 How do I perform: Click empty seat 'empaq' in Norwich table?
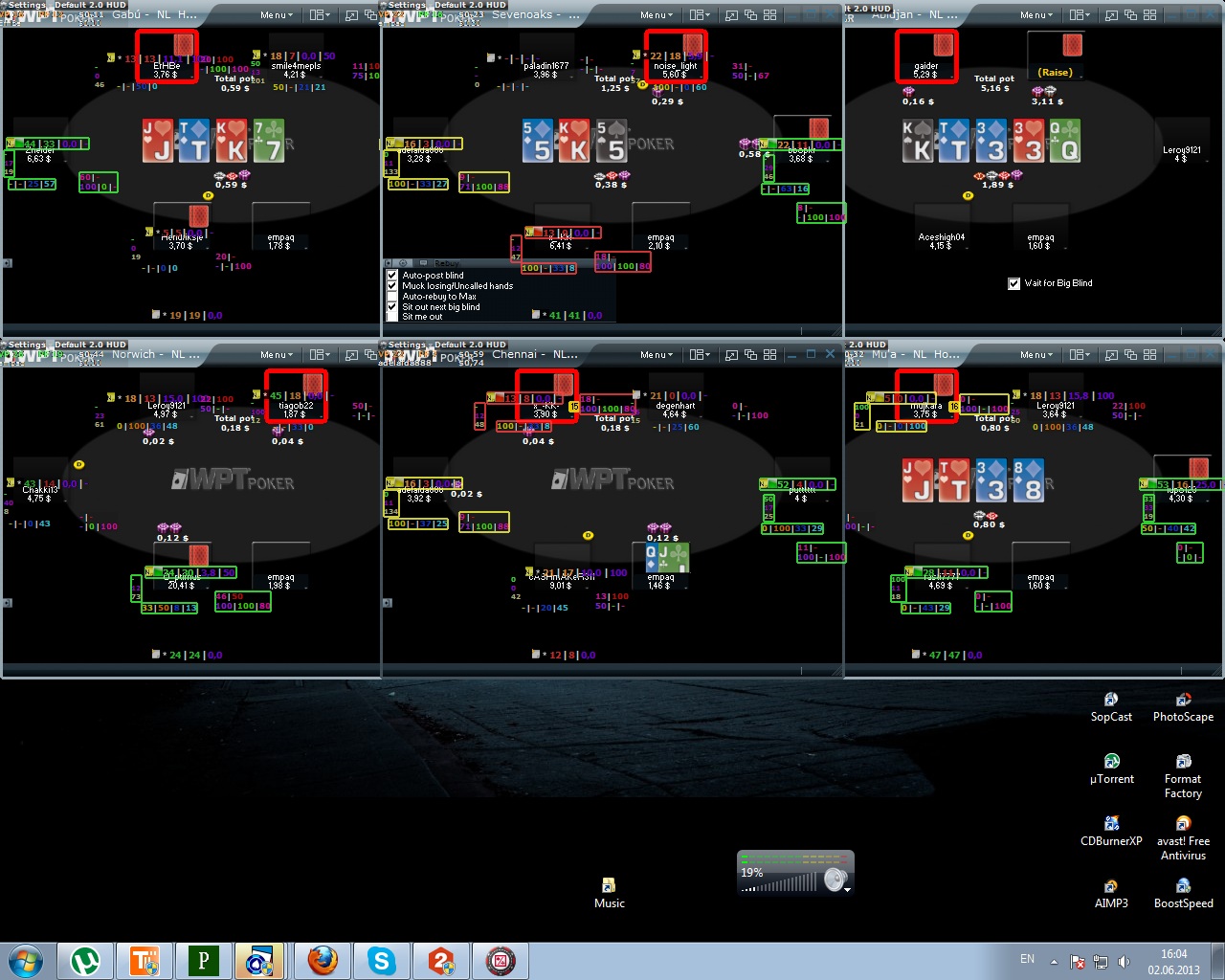(280, 566)
